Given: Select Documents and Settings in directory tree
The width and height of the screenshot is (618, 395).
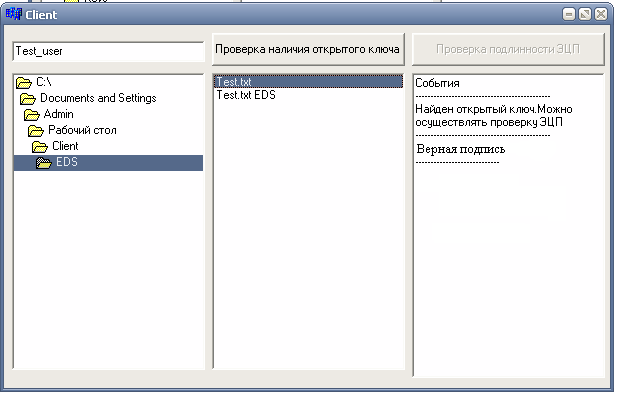Looking at the screenshot, I should [x=98, y=98].
